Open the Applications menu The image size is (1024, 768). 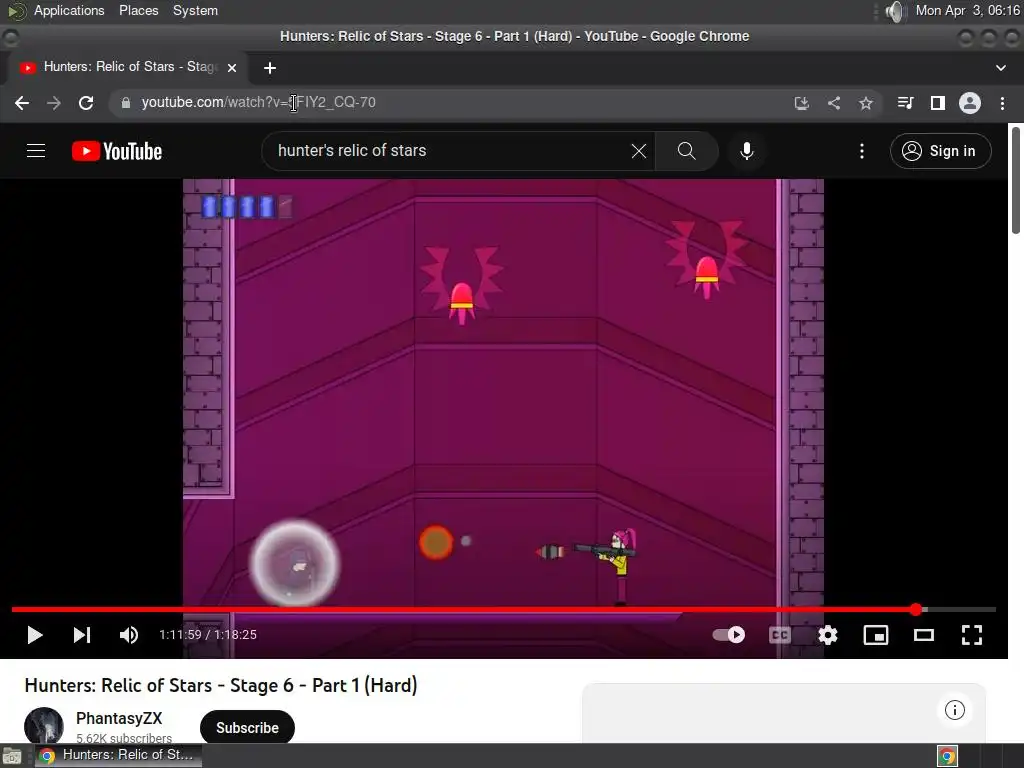(x=69, y=10)
